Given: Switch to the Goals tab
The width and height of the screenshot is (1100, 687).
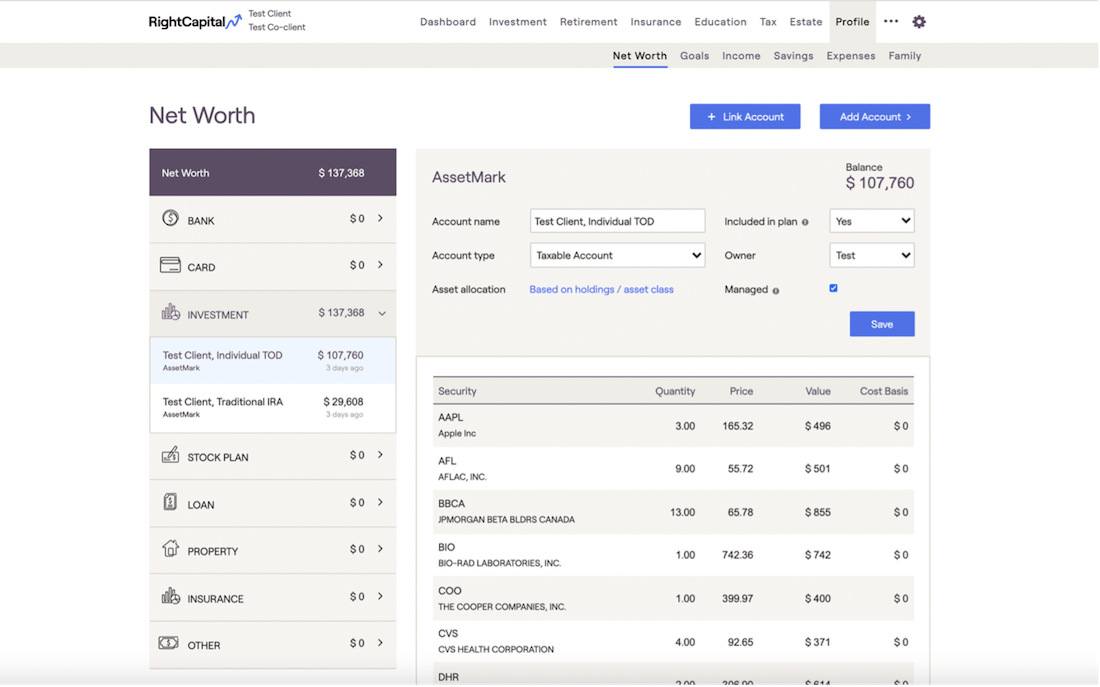Looking at the screenshot, I should pyautogui.click(x=694, y=56).
